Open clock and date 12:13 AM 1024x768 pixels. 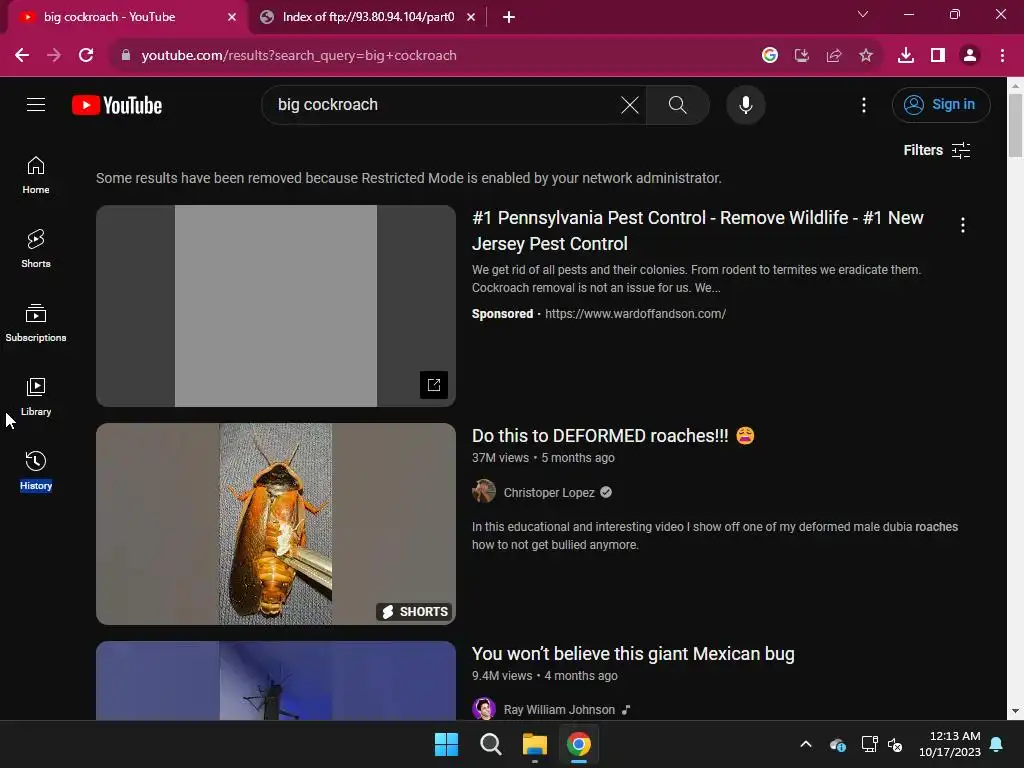[x=950, y=744]
